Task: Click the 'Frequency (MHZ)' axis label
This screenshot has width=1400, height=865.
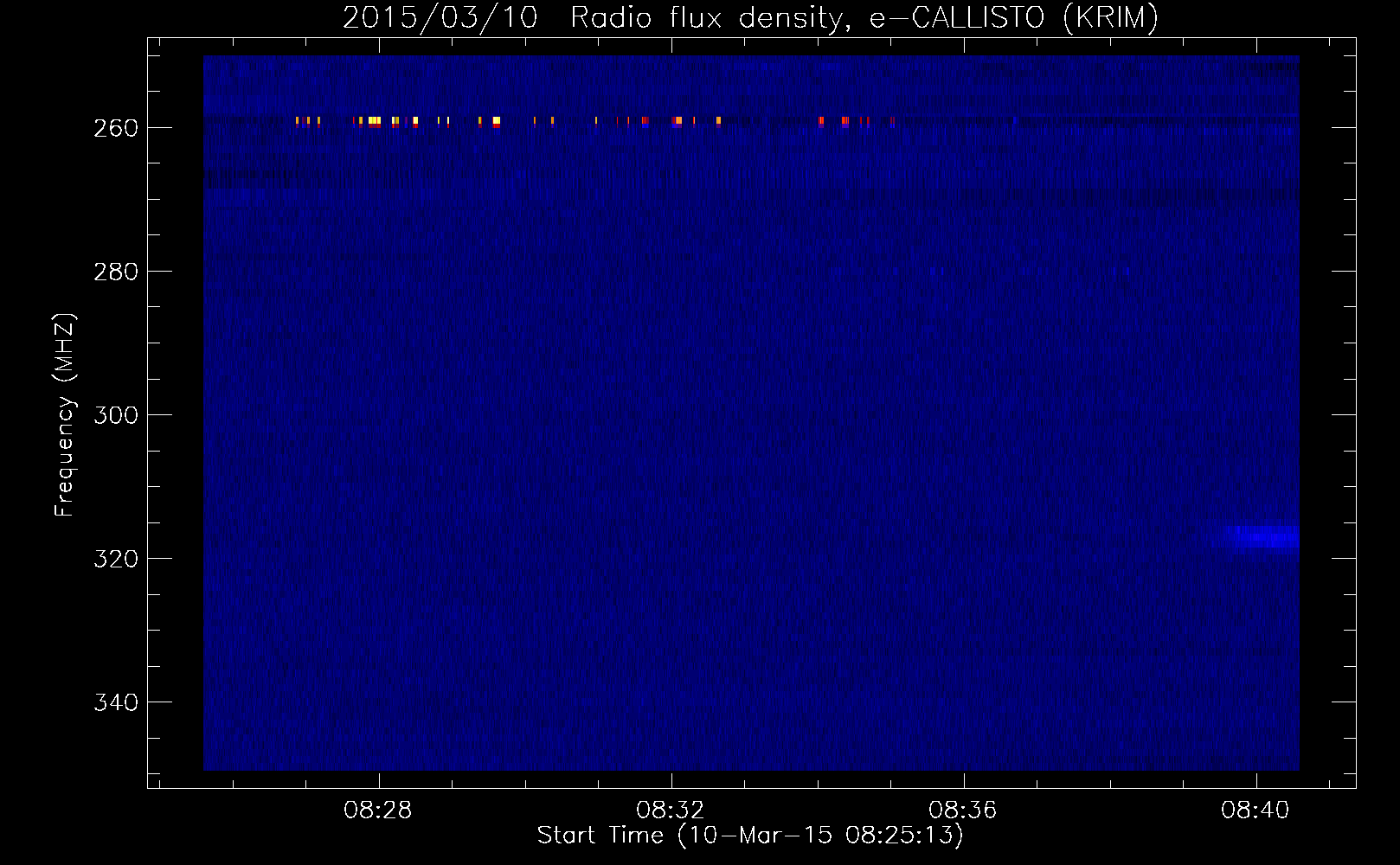Action: (x=65, y=414)
